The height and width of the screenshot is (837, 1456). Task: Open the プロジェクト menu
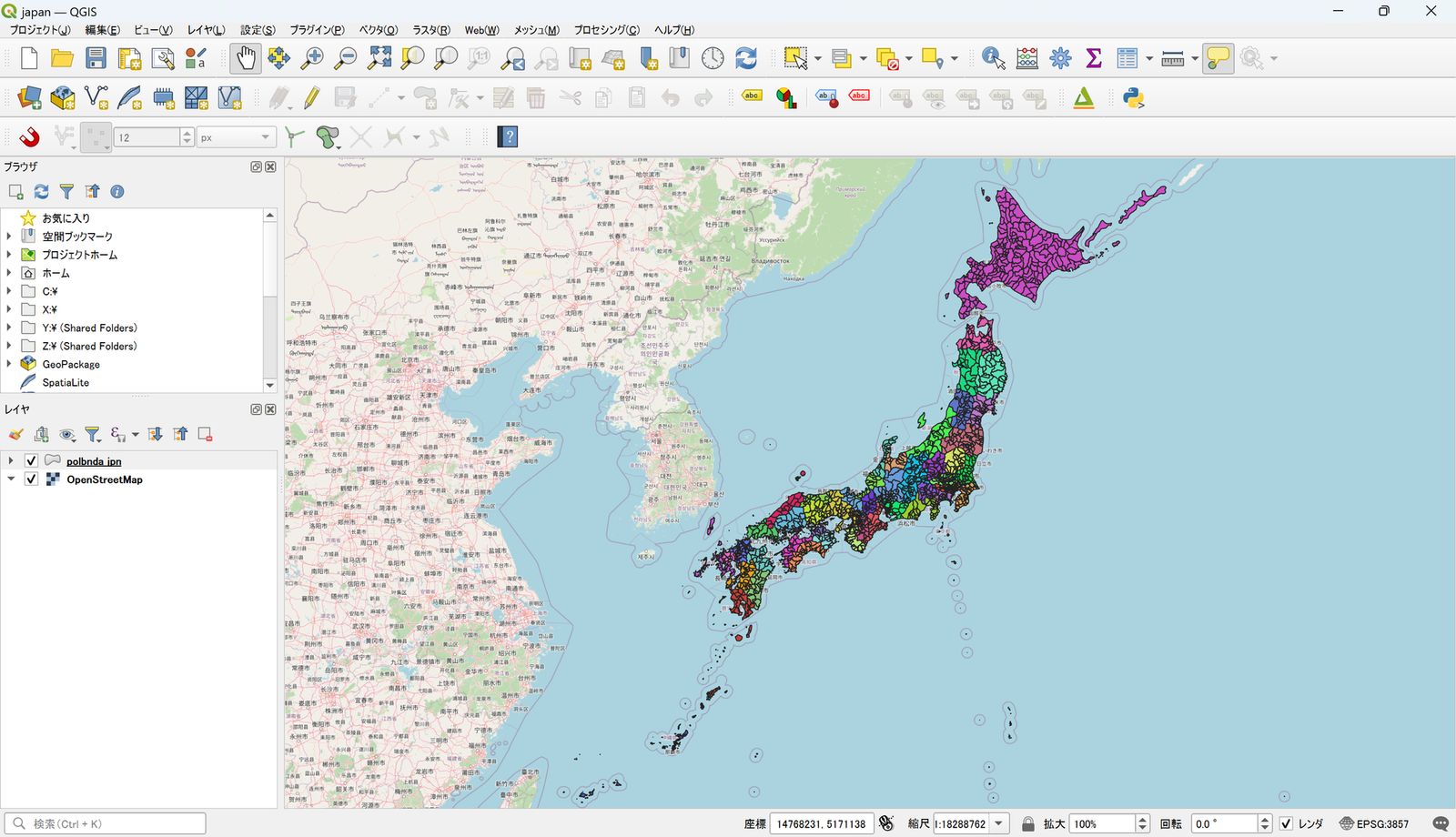[x=39, y=30]
